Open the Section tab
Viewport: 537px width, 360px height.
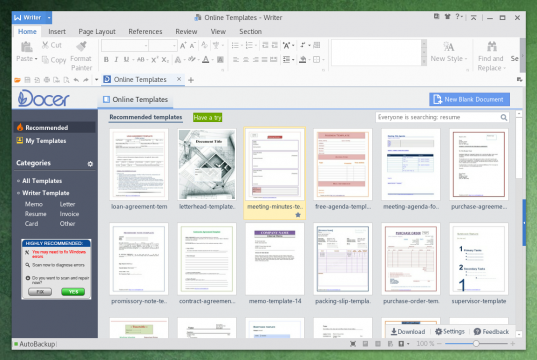(250, 32)
